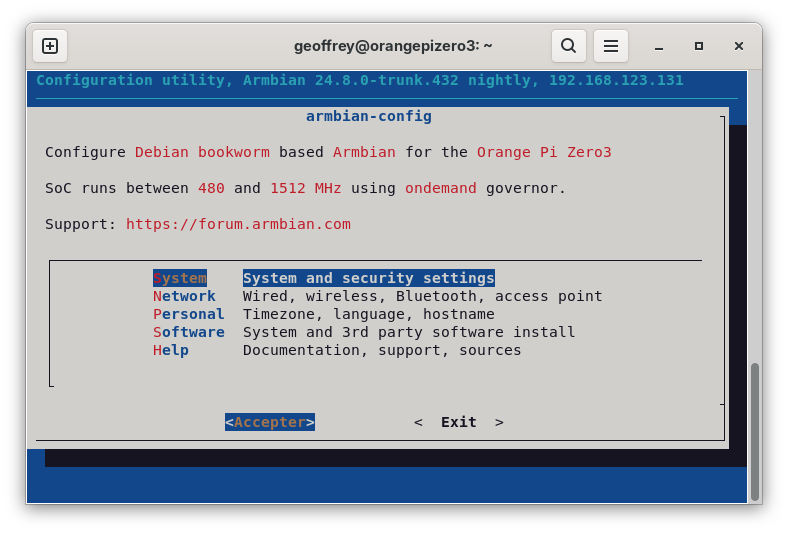Maximize the terminal window
Image resolution: width=788 pixels, height=533 pixels.
[699, 46]
